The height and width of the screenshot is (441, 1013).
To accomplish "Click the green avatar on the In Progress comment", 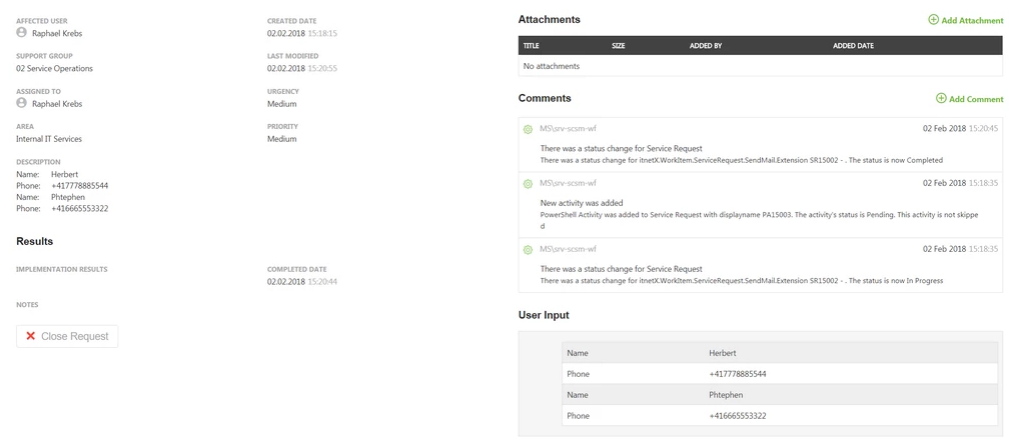I will pyautogui.click(x=528, y=248).
